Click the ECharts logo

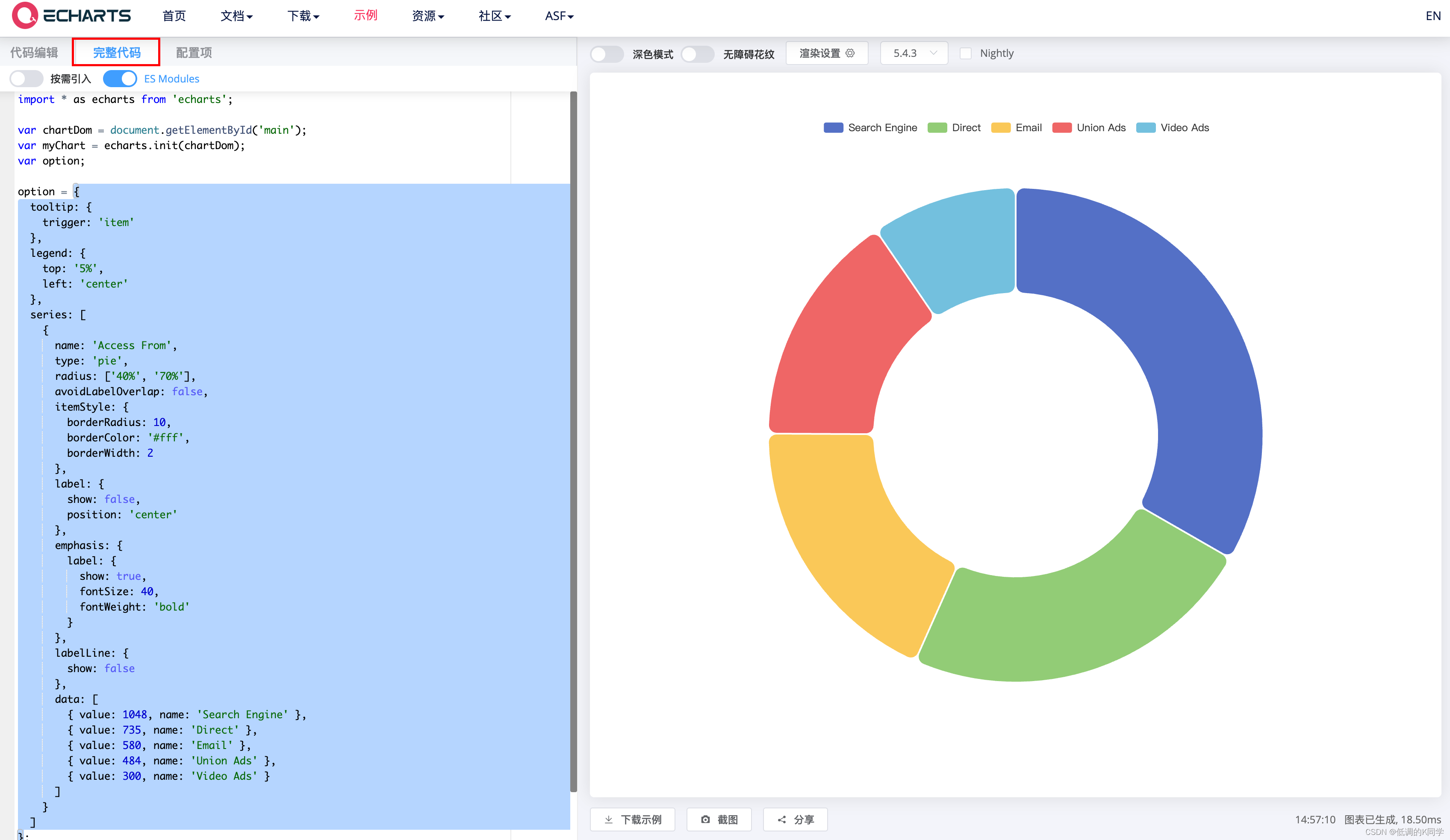click(71, 15)
